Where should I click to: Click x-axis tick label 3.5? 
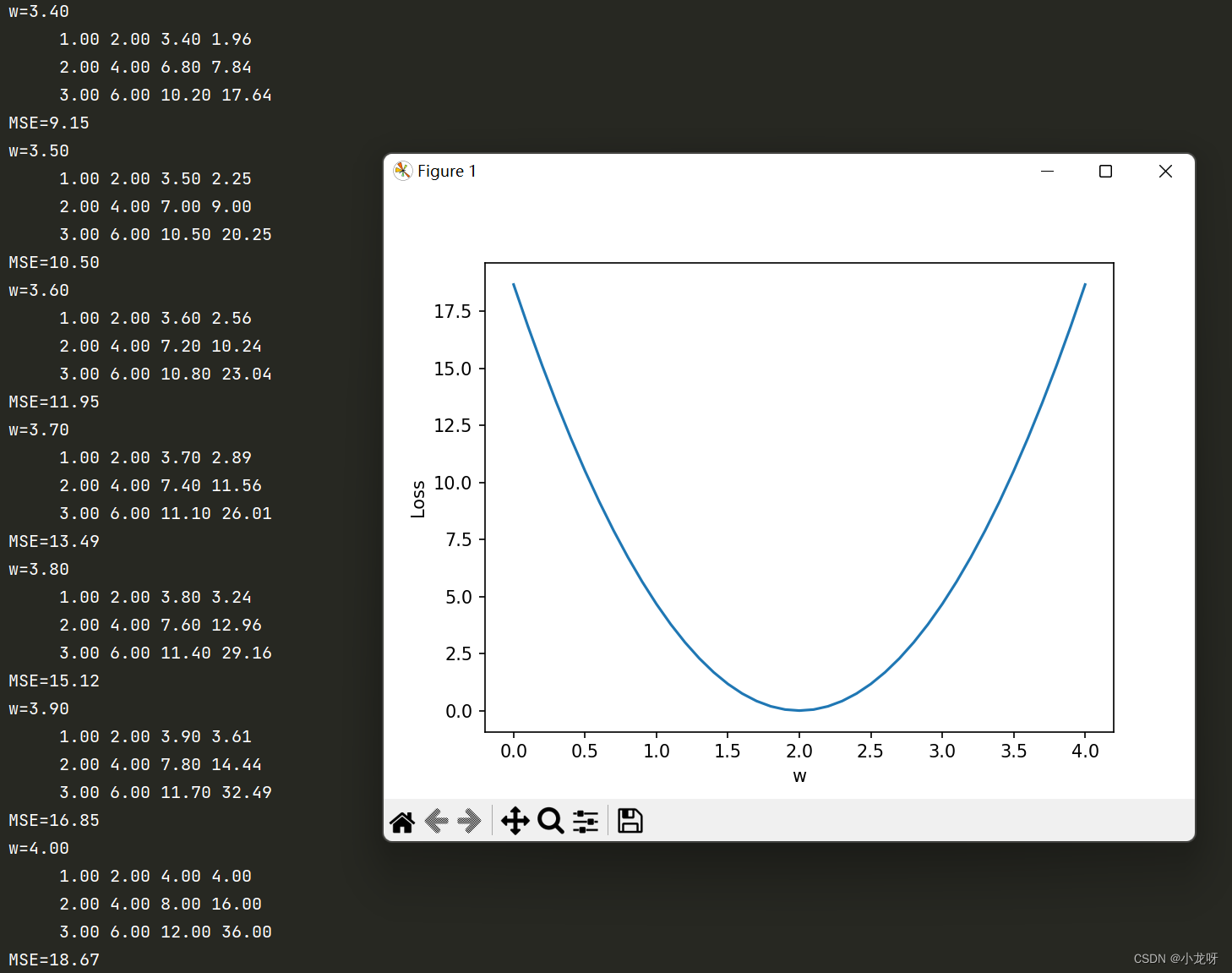tap(1014, 752)
